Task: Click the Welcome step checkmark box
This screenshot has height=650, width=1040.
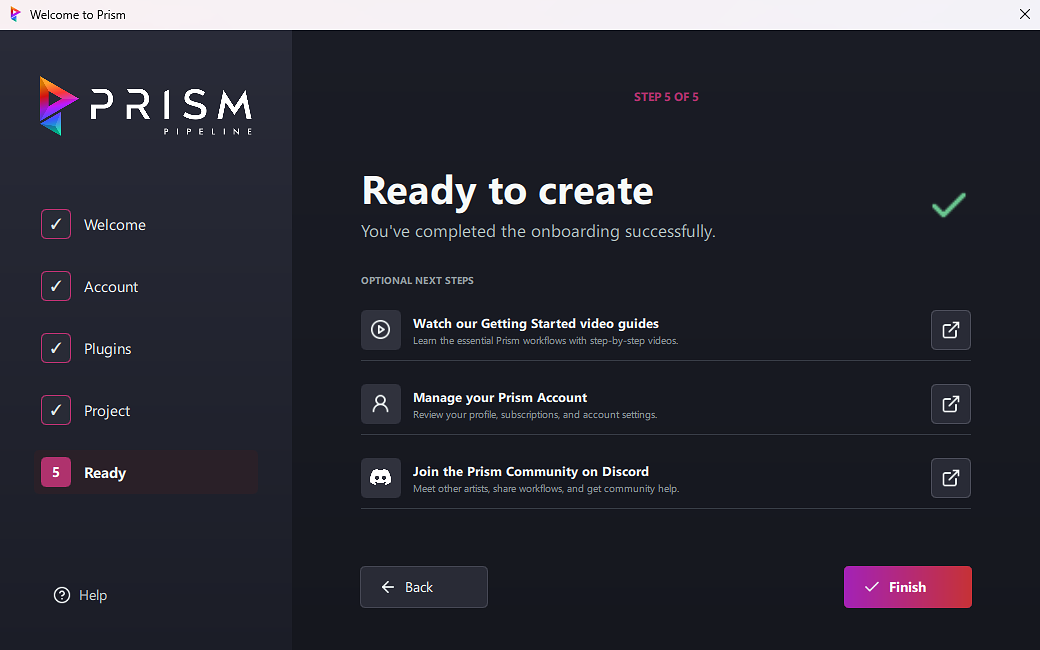Action: (x=56, y=224)
